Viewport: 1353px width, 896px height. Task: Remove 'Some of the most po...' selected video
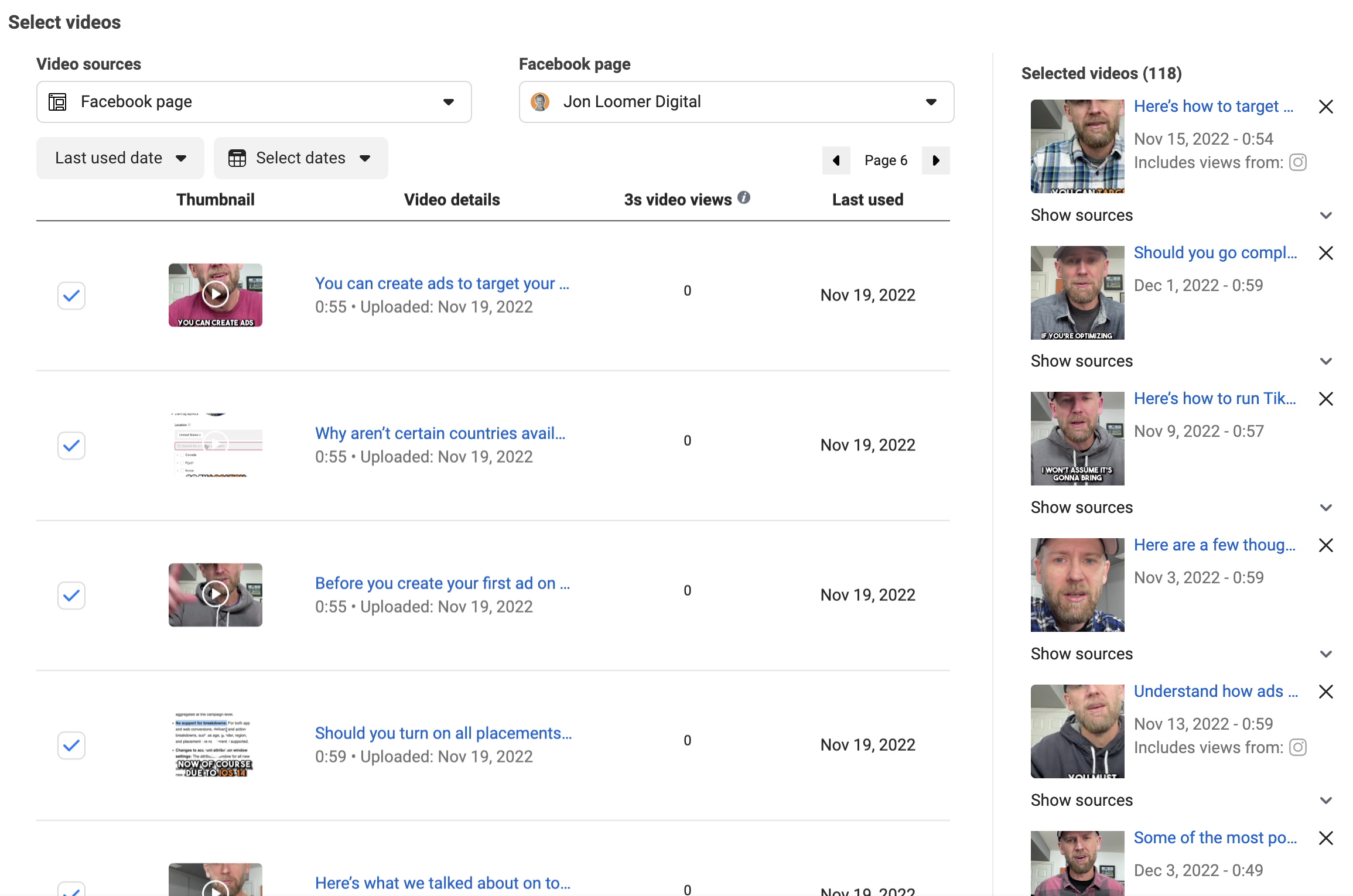tap(1326, 838)
